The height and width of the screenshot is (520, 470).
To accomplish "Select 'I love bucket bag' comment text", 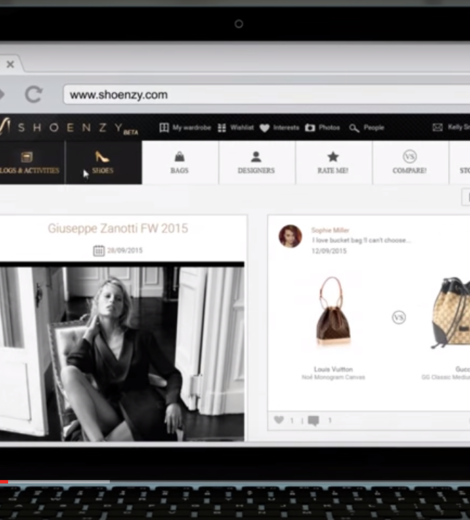I will (x=361, y=240).
